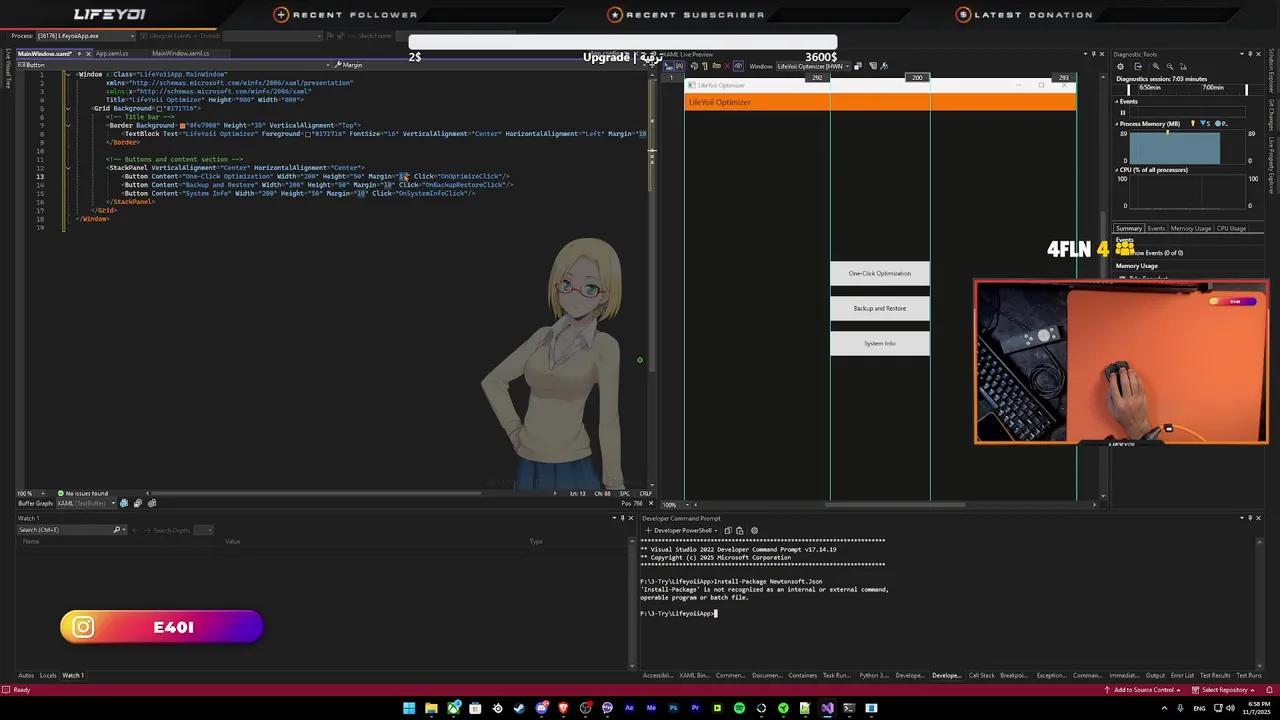Click the select element icon in XAML Live Preview
The width and height of the screenshot is (1280, 720).
[x=669, y=66]
